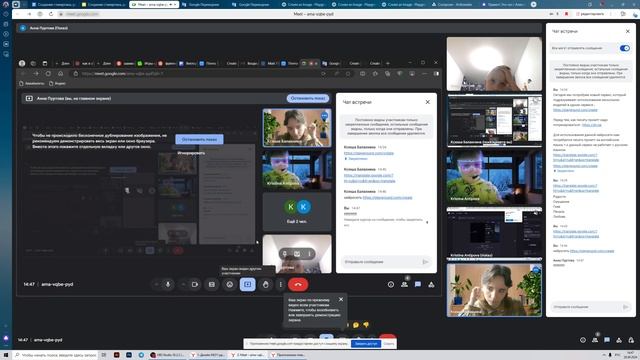Viewport: 640px width, 360px height.
Task: Toggle 'allow sending messages' switch in outer chat
Action: [624, 48]
